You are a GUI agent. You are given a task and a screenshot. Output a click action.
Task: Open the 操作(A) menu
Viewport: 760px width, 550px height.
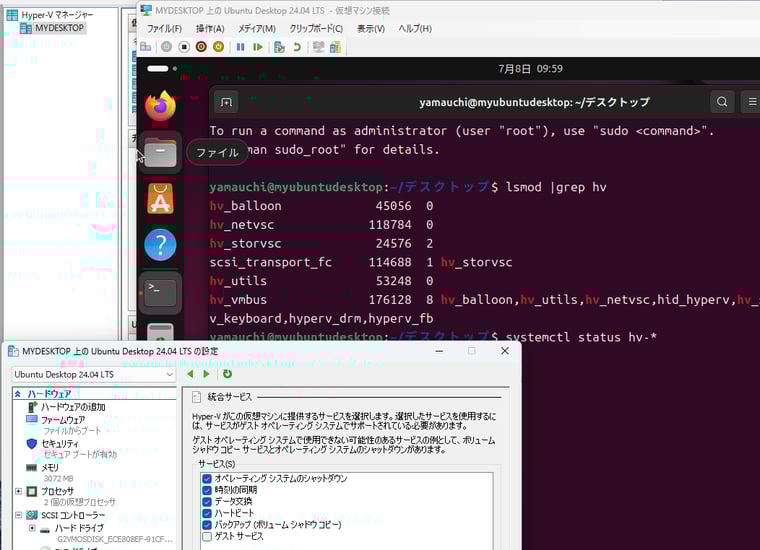click(210, 29)
